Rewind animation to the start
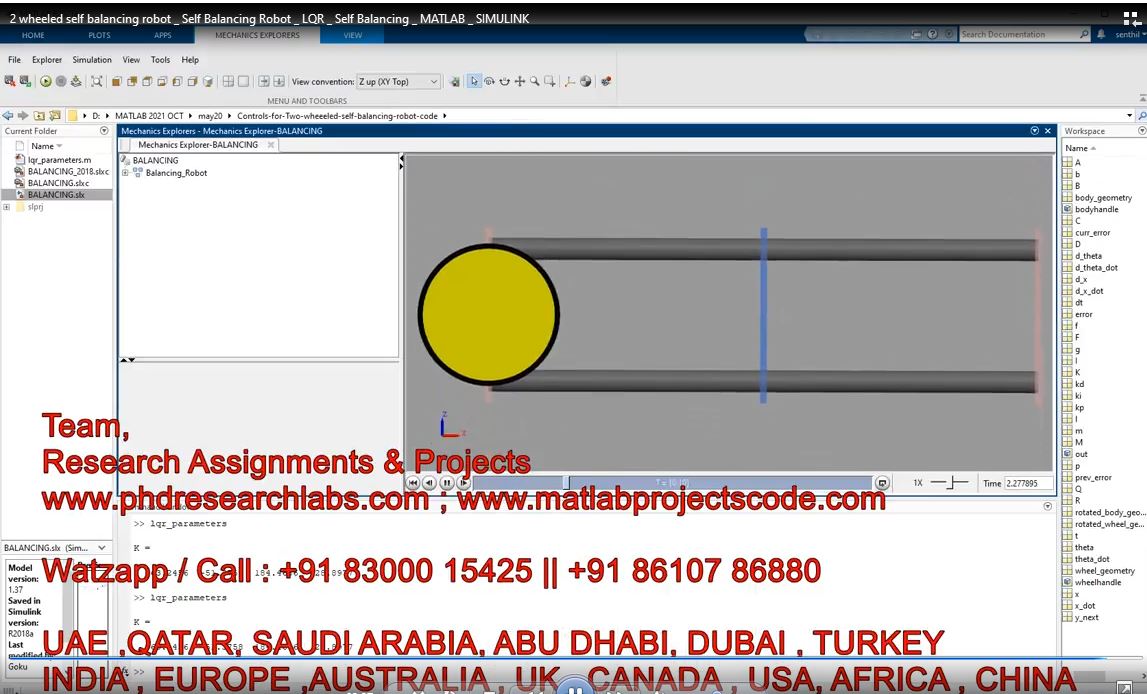The width and height of the screenshot is (1147, 694). point(413,483)
